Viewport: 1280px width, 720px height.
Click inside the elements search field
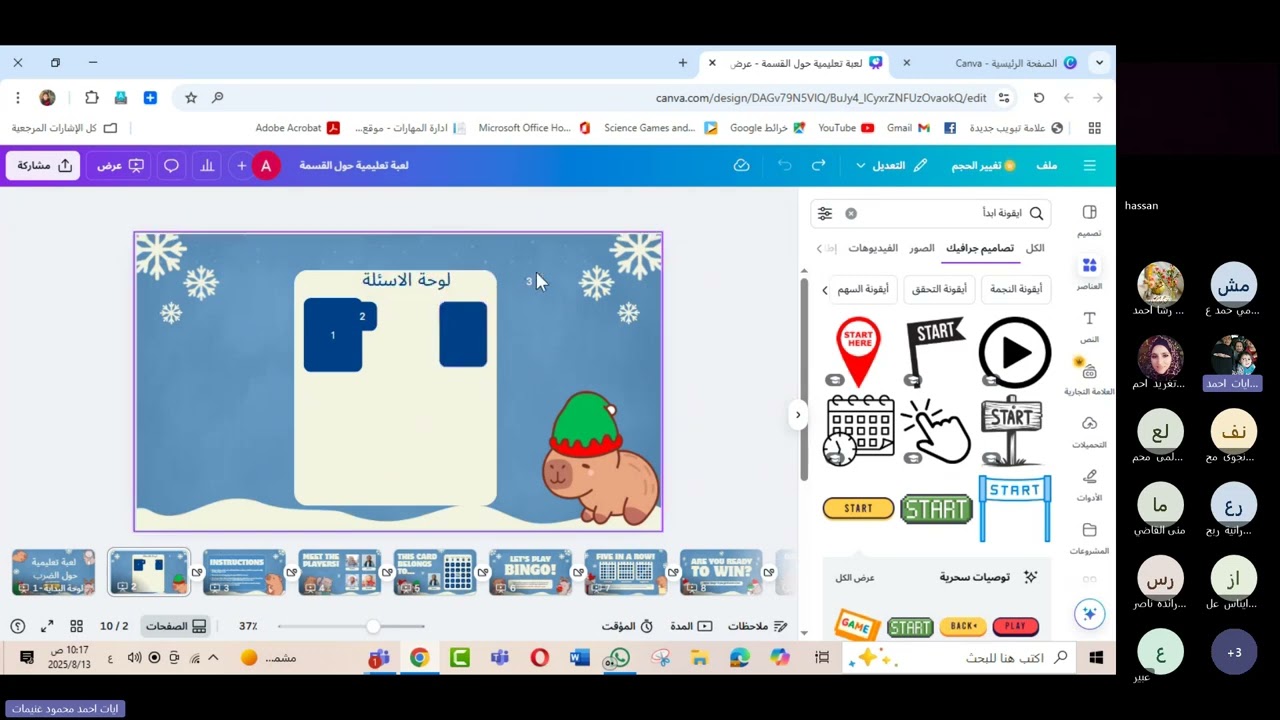(930, 213)
